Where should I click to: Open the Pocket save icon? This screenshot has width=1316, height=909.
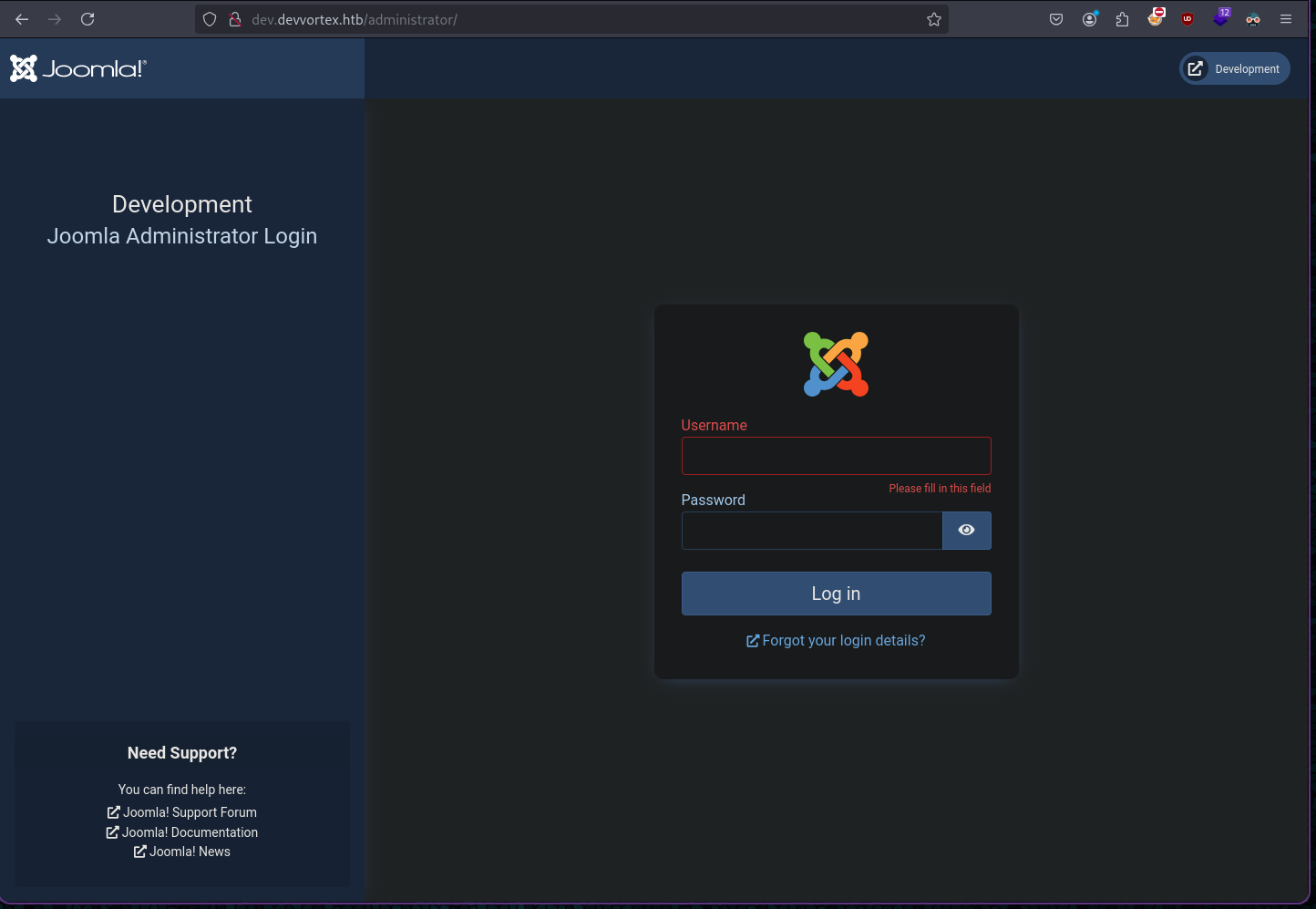coord(1056,19)
